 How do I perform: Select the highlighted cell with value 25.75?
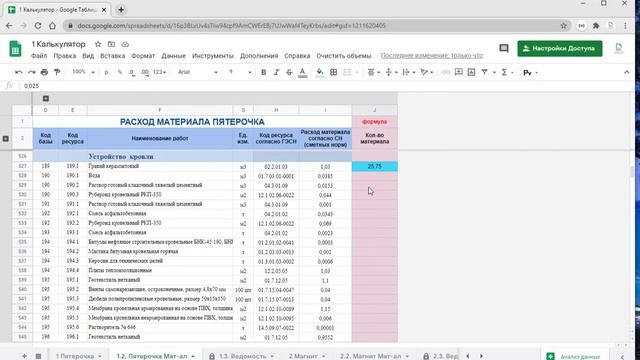(x=374, y=167)
